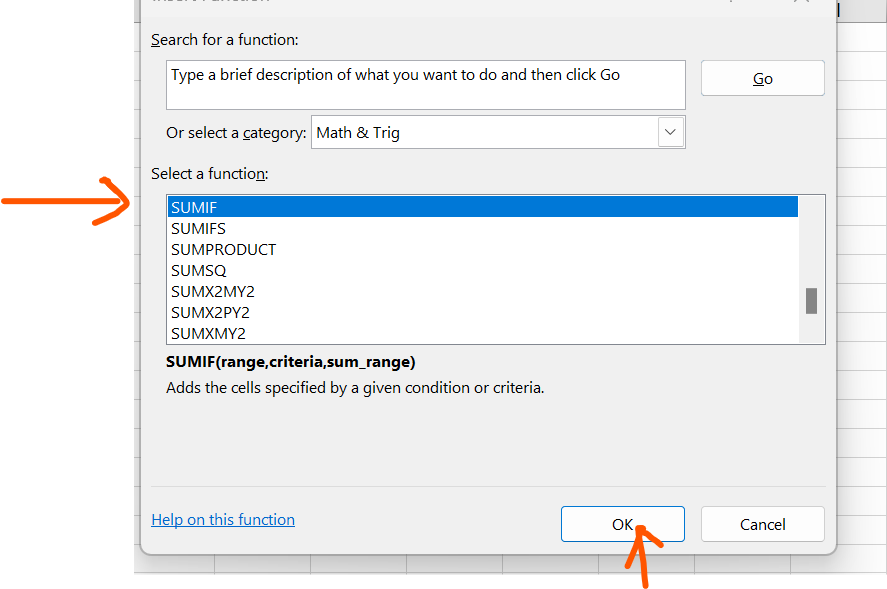887x589 pixels.
Task: Click the Go button
Action: (763, 78)
